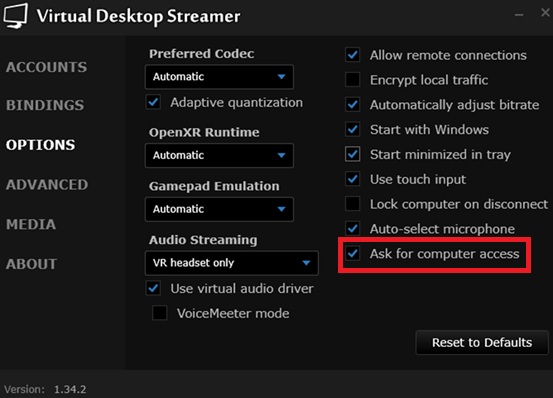Go to the Advanced tab
Screen dimensions: 553x398
point(47,185)
